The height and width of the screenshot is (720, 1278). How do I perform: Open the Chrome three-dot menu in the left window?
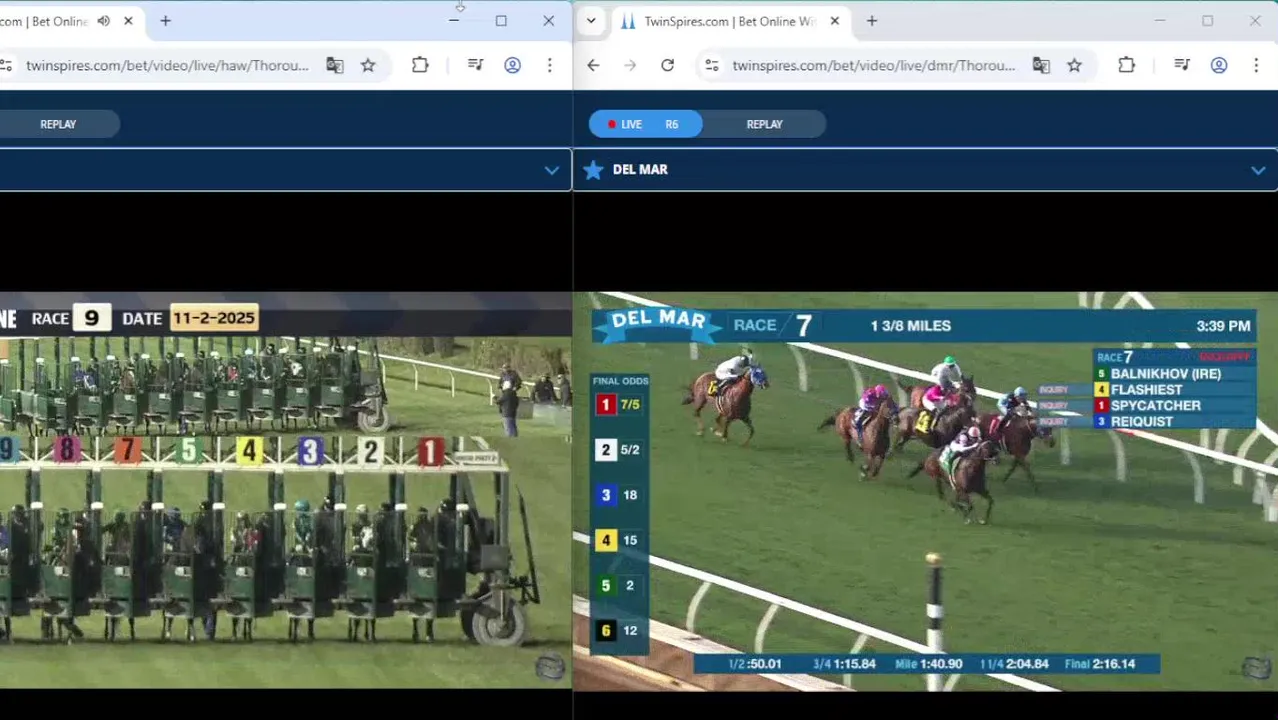point(549,65)
